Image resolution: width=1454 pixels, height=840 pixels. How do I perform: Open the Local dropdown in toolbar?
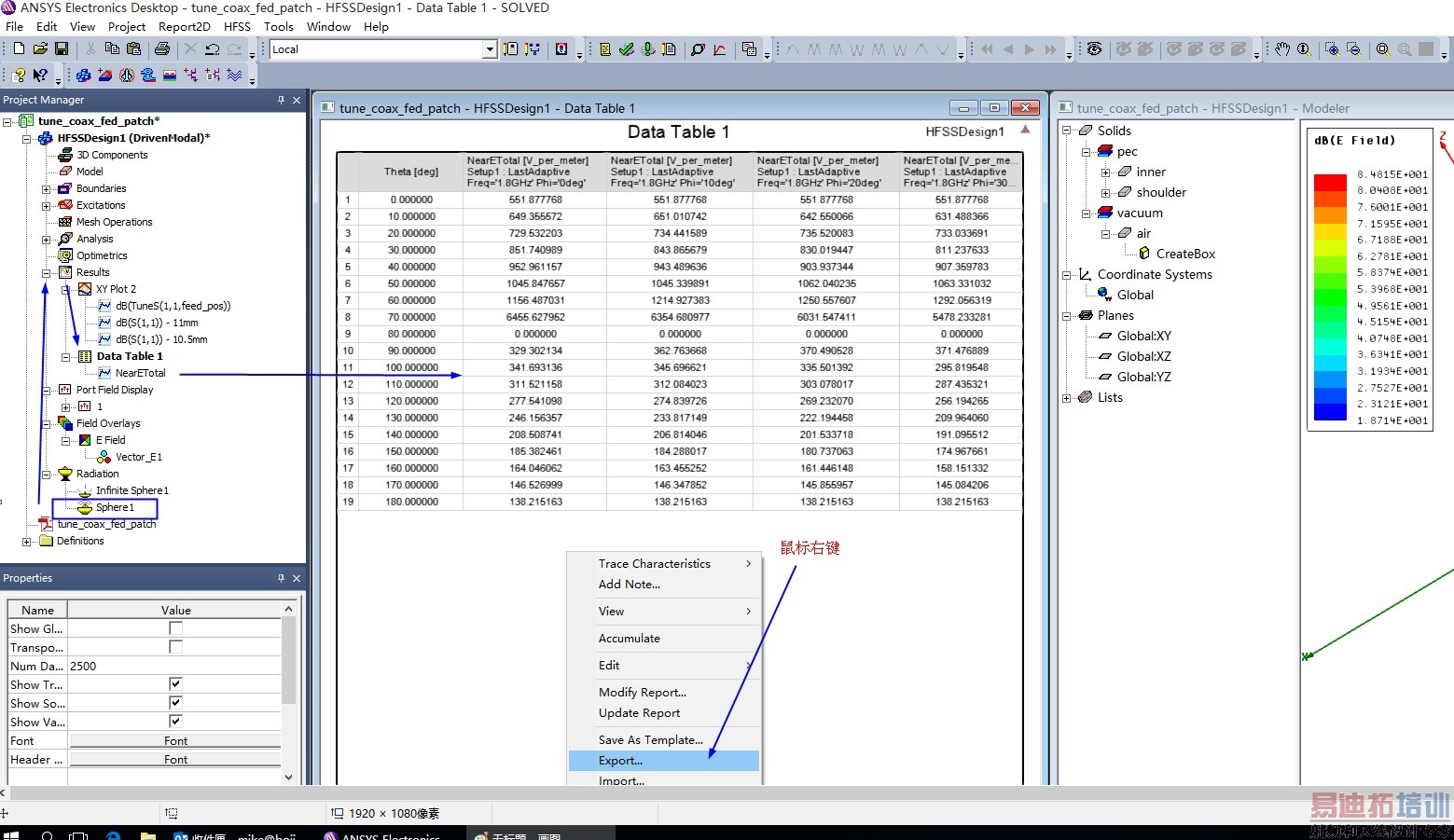[490, 49]
